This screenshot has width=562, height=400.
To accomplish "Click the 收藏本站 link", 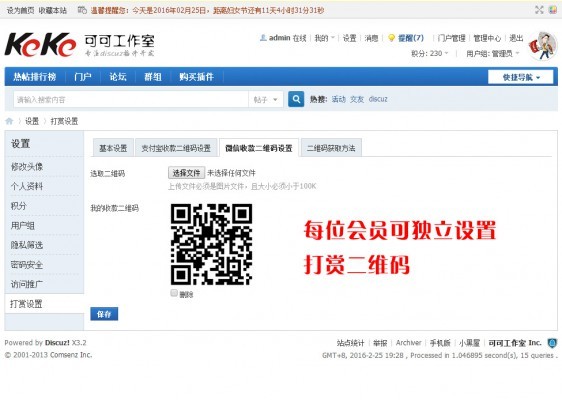I will click(x=53, y=10).
